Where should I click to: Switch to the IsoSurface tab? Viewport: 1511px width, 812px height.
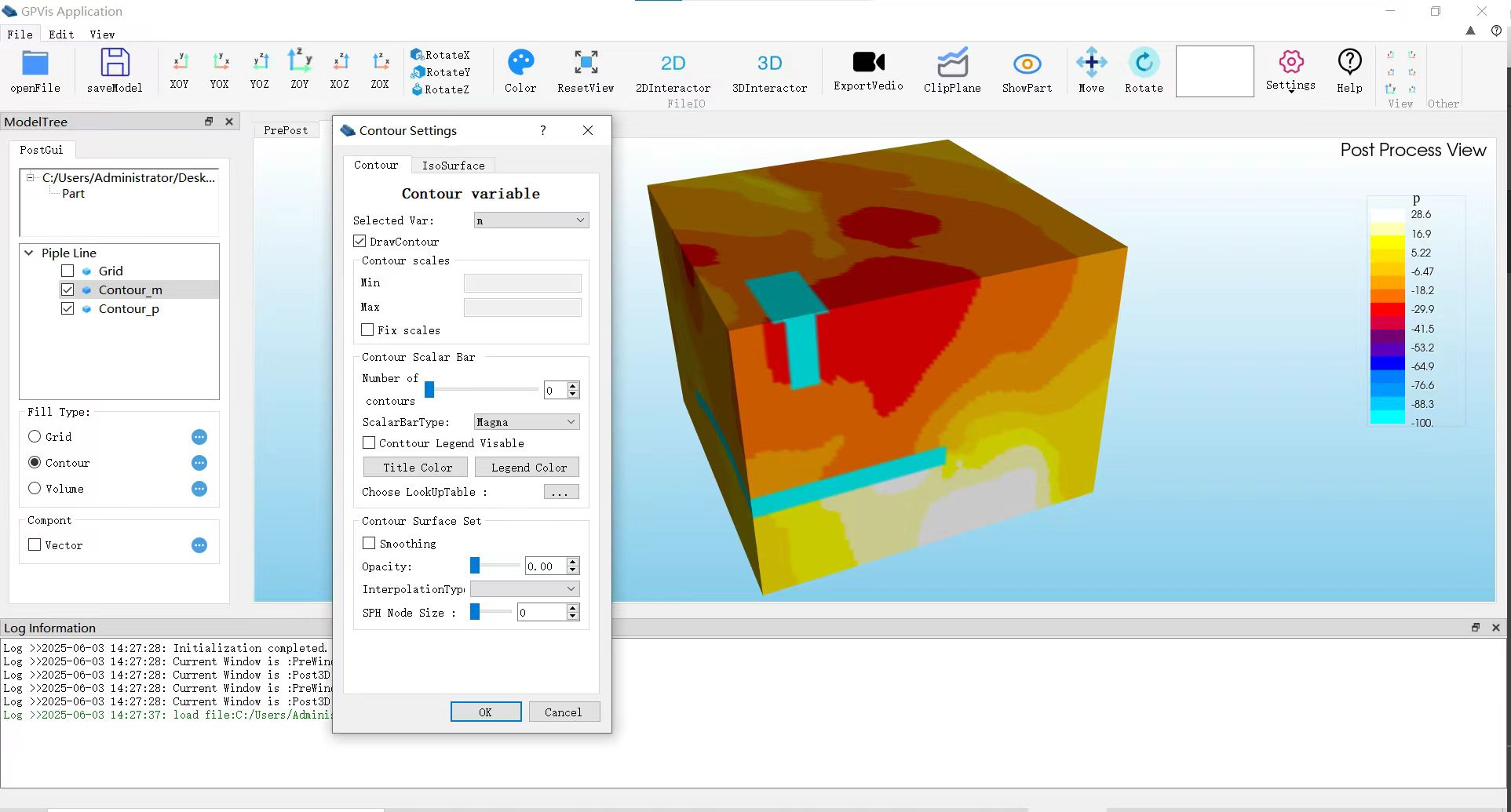click(x=454, y=166)
